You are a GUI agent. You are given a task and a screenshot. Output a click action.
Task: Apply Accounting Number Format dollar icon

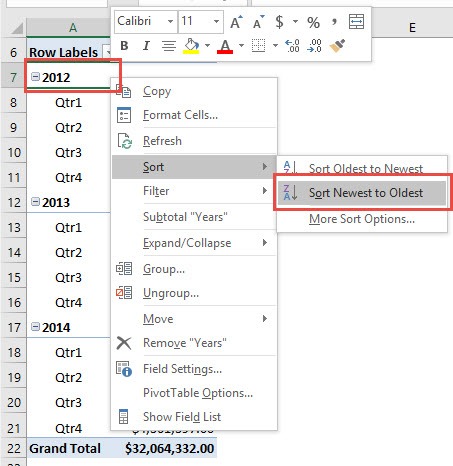279,22
